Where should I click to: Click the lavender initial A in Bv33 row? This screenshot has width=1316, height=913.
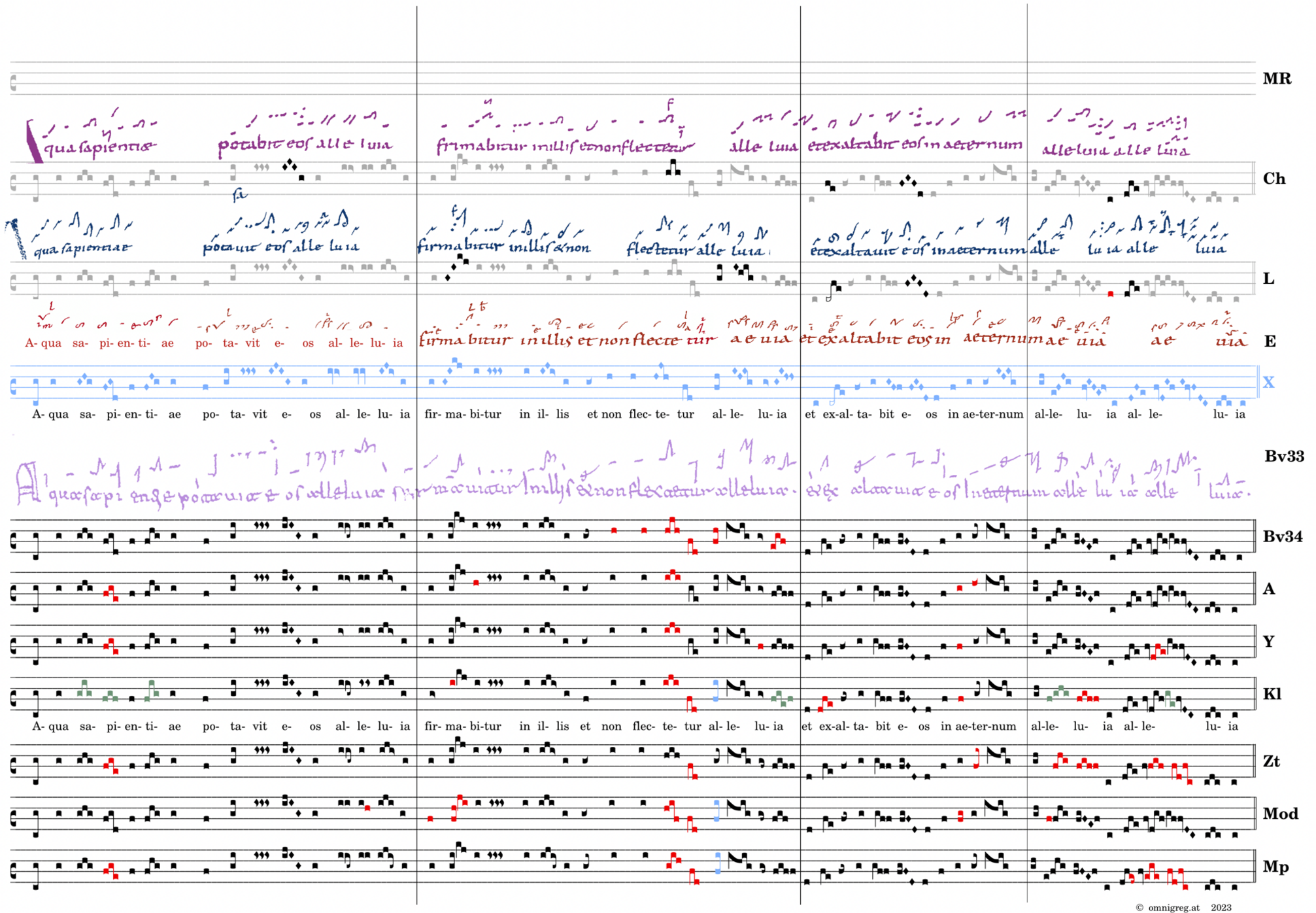tap(27, 483)
